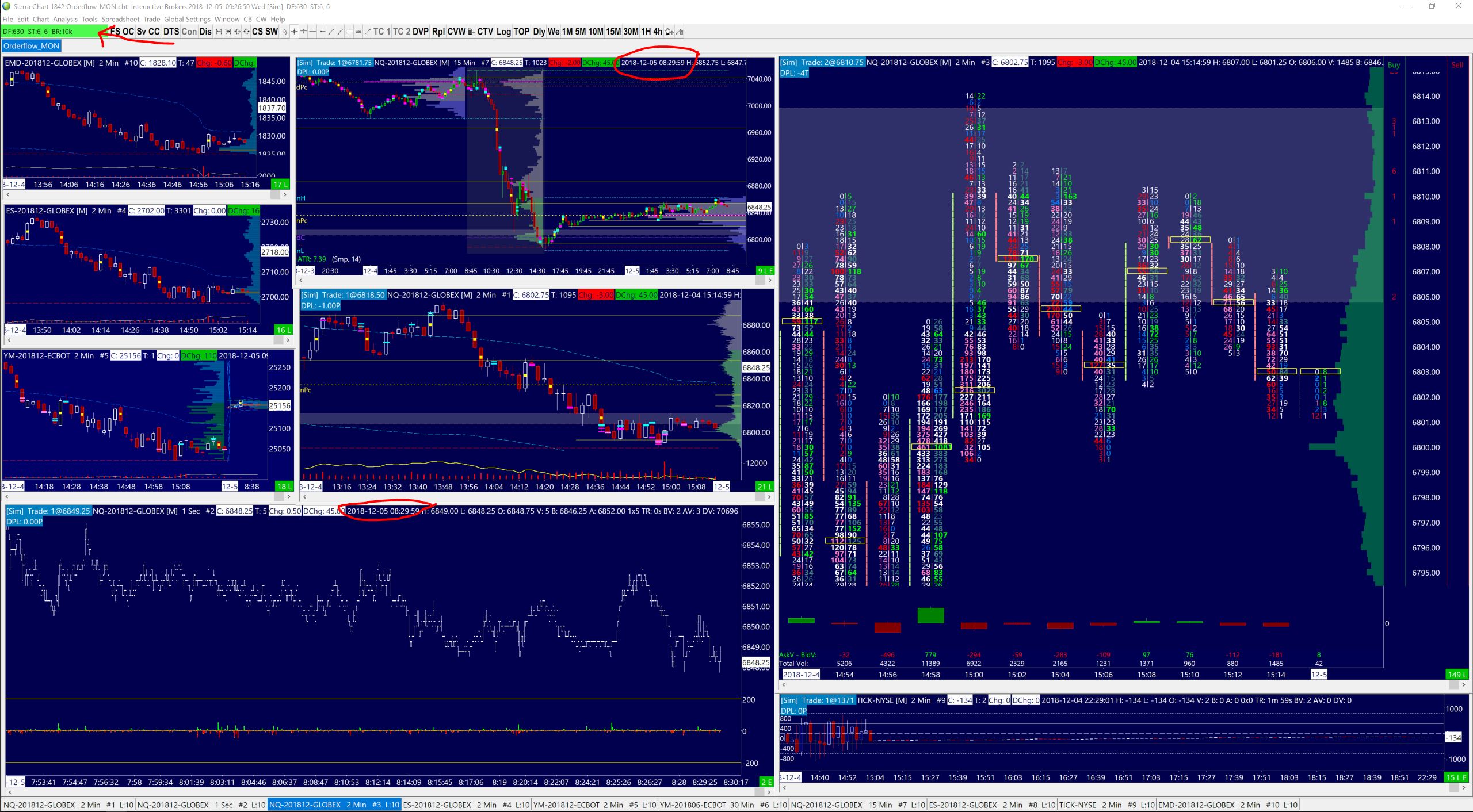Choose the rectangle highlight drawing tool
The width and height of the screenshot is (1473, 812).
(x=349, y=32)
